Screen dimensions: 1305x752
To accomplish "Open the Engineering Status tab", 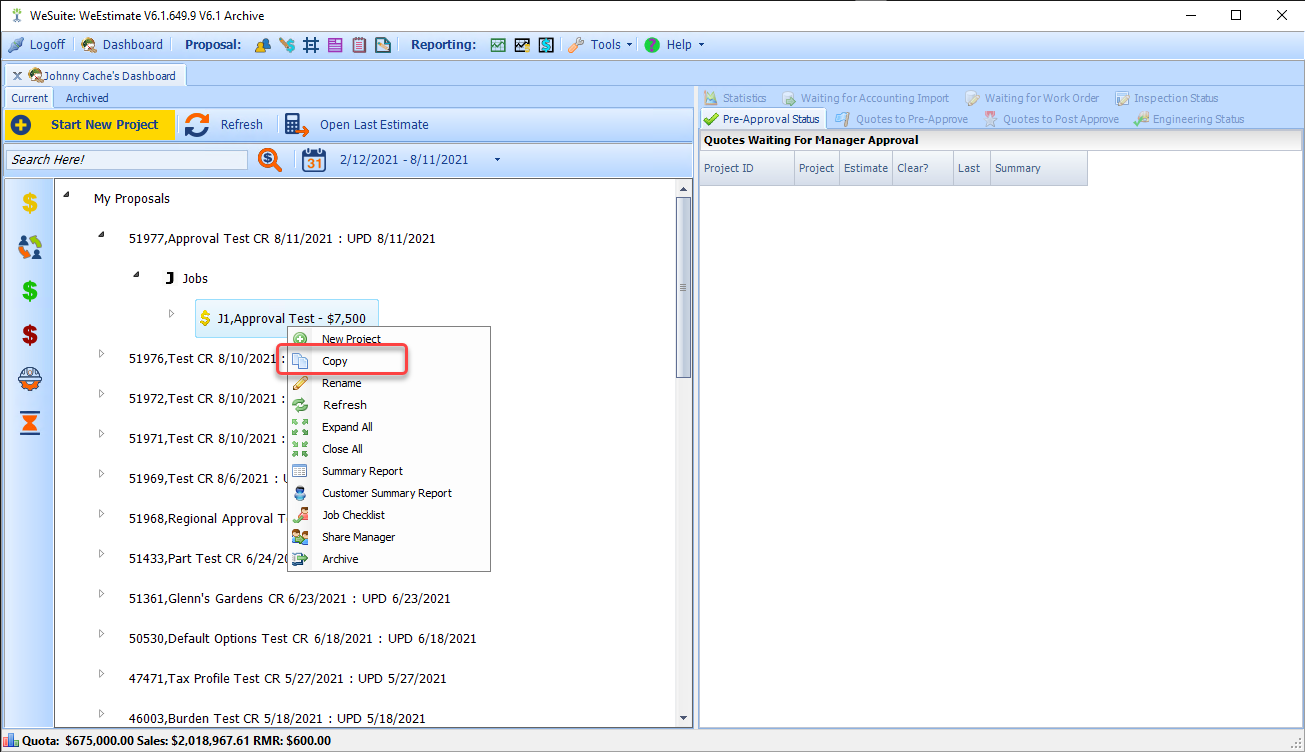I will click(1189, 119).
